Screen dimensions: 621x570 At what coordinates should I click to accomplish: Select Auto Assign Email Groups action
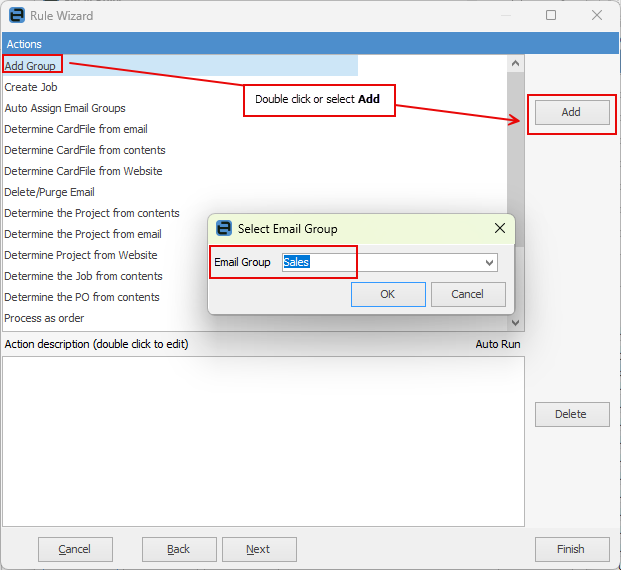(65, 108)
